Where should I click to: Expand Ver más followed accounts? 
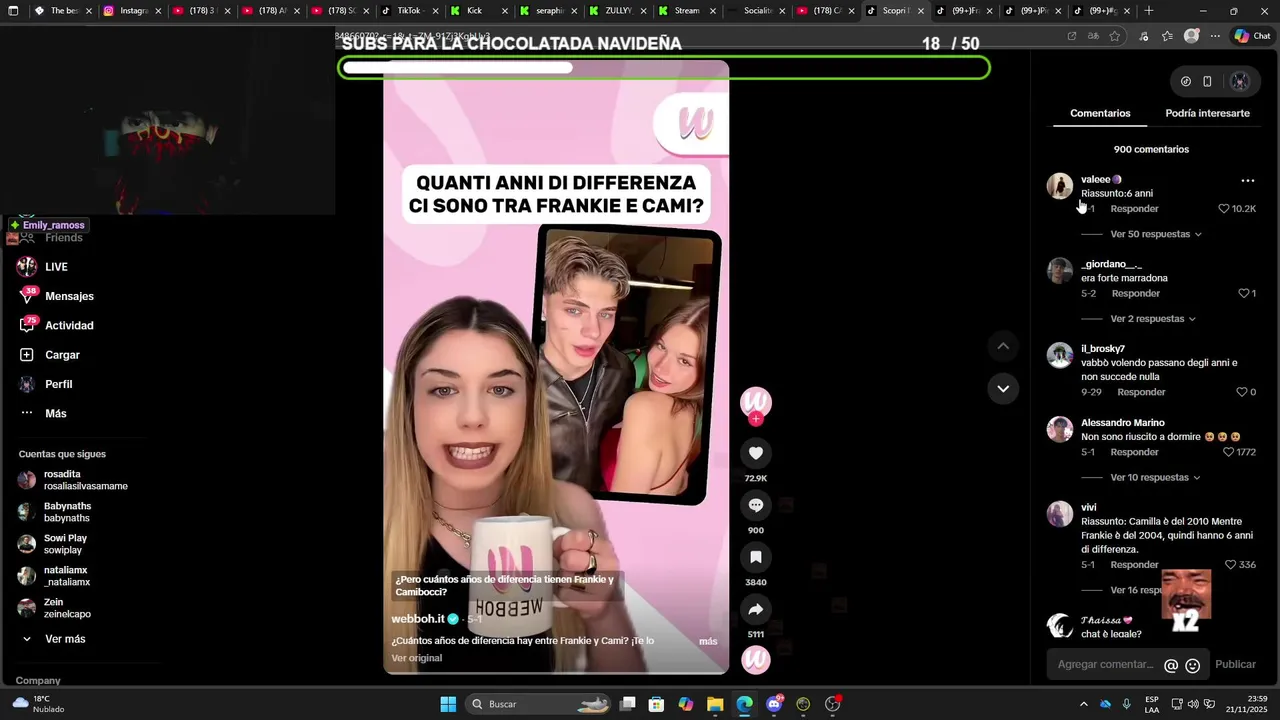click(x=65, y=639)
